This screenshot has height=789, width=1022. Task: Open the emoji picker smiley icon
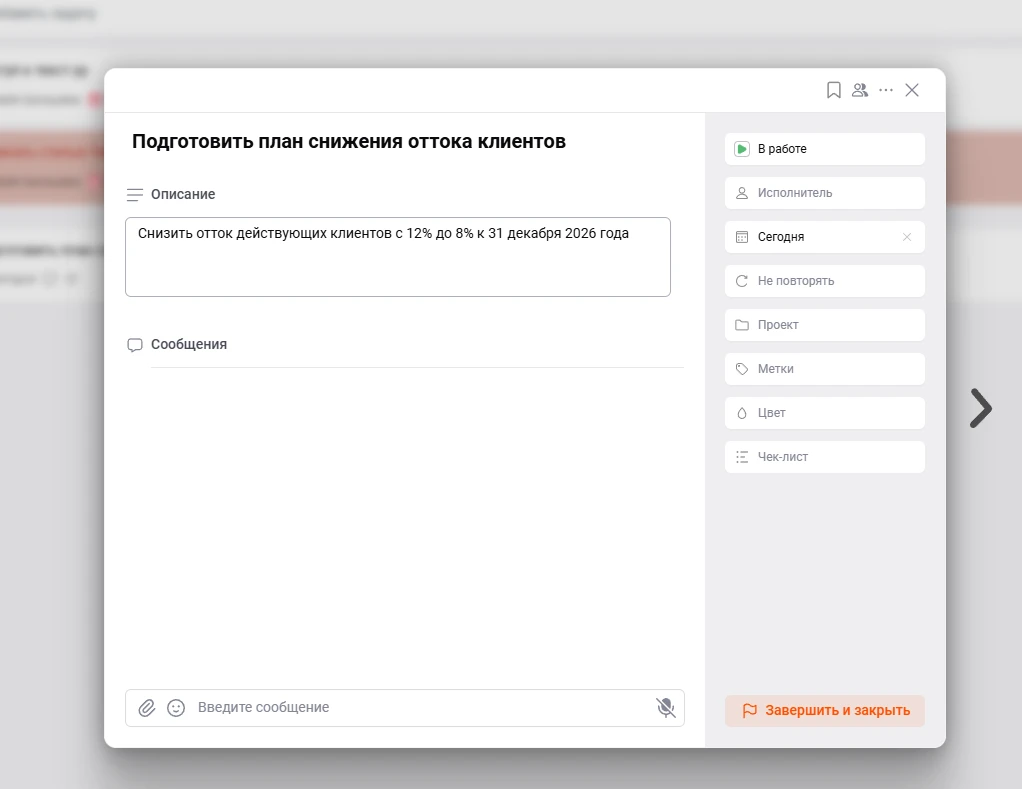176,708
